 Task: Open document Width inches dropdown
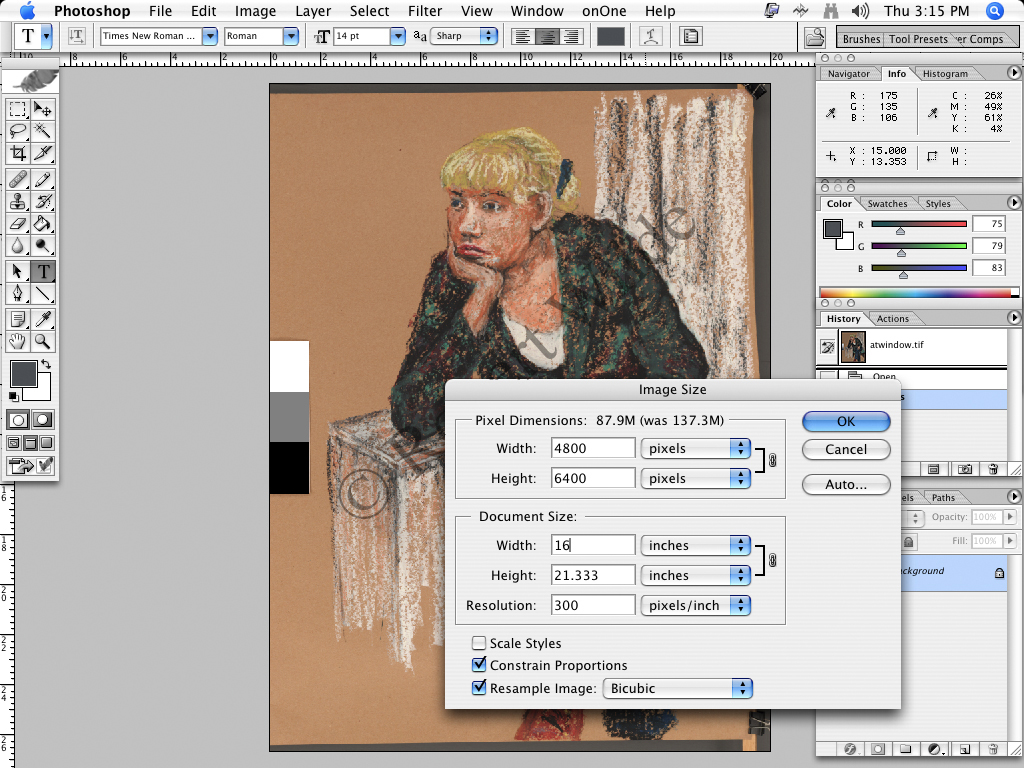[x=696, y=545]
